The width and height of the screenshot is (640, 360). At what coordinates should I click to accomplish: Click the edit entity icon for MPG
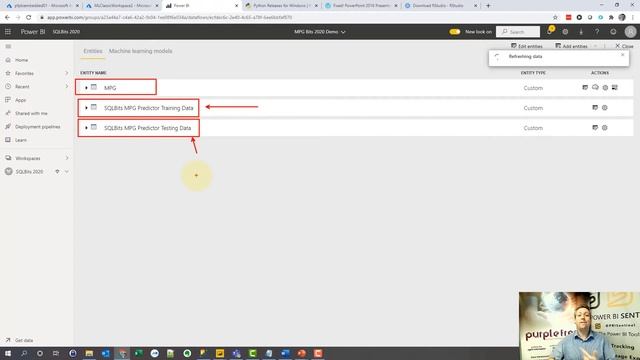point(585,87)
